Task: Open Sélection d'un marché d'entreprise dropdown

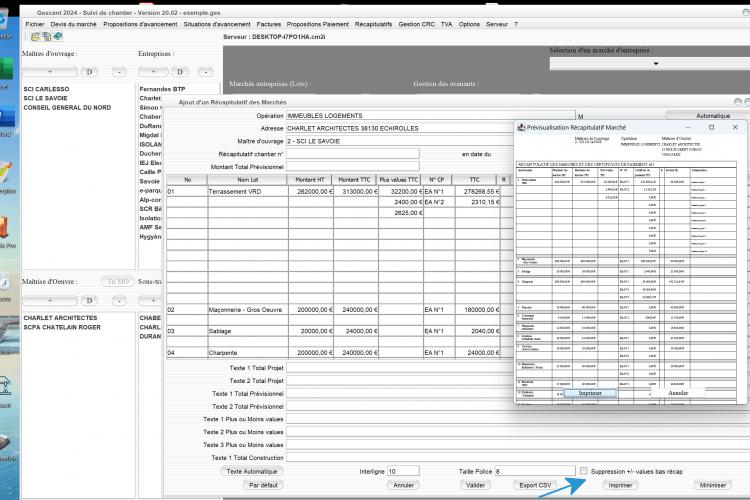Action: pyautogui.click(x=656, y=64)
